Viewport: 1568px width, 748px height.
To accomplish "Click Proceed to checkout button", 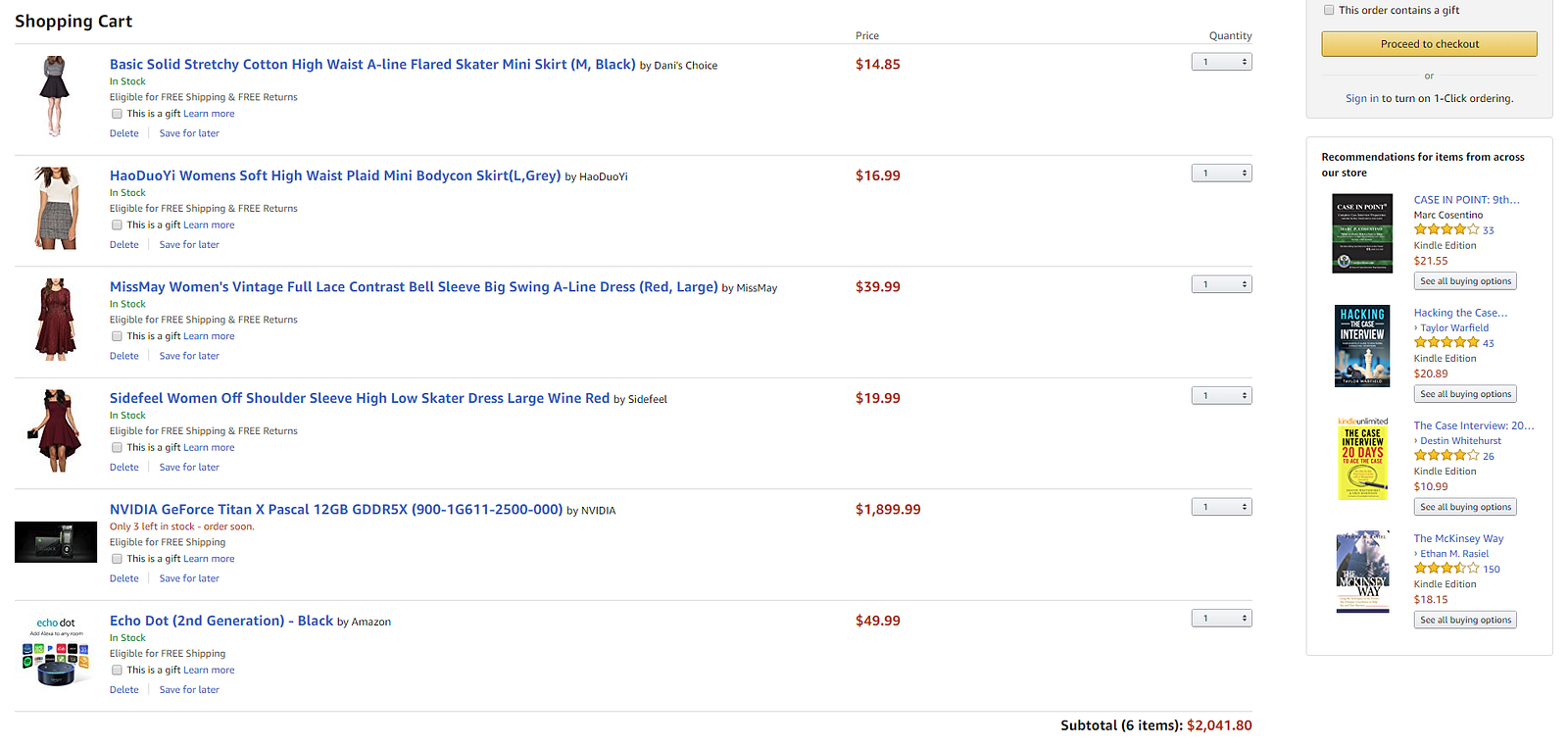I will point(1429,44).
